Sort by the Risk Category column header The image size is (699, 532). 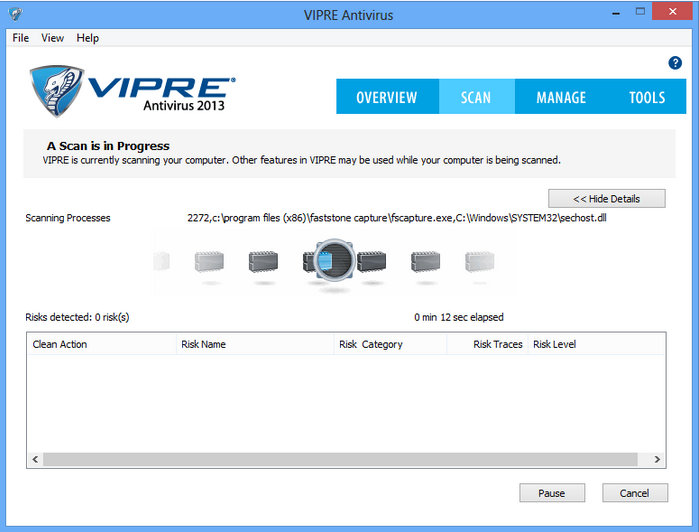[390, 344]
